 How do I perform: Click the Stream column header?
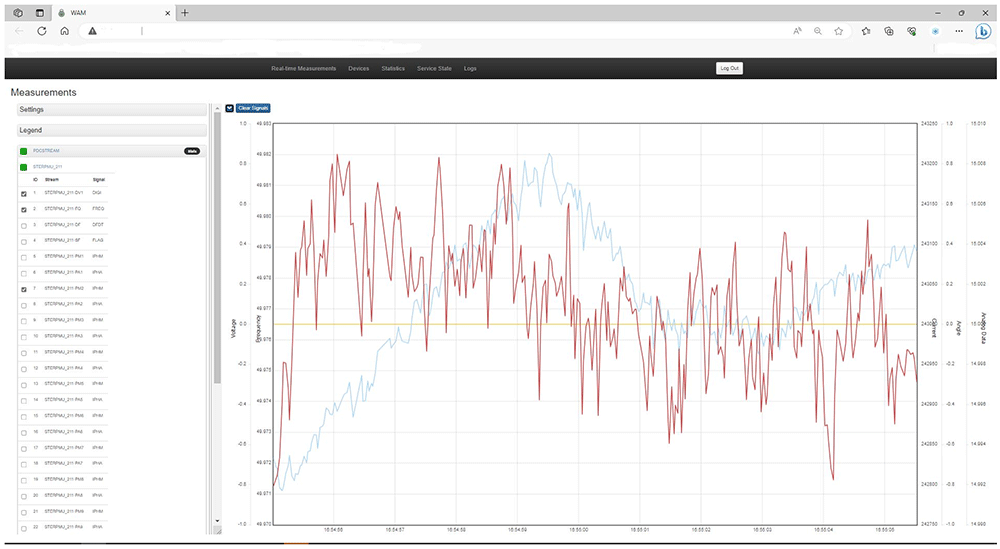pyautogui.click(x=52, y=180)
